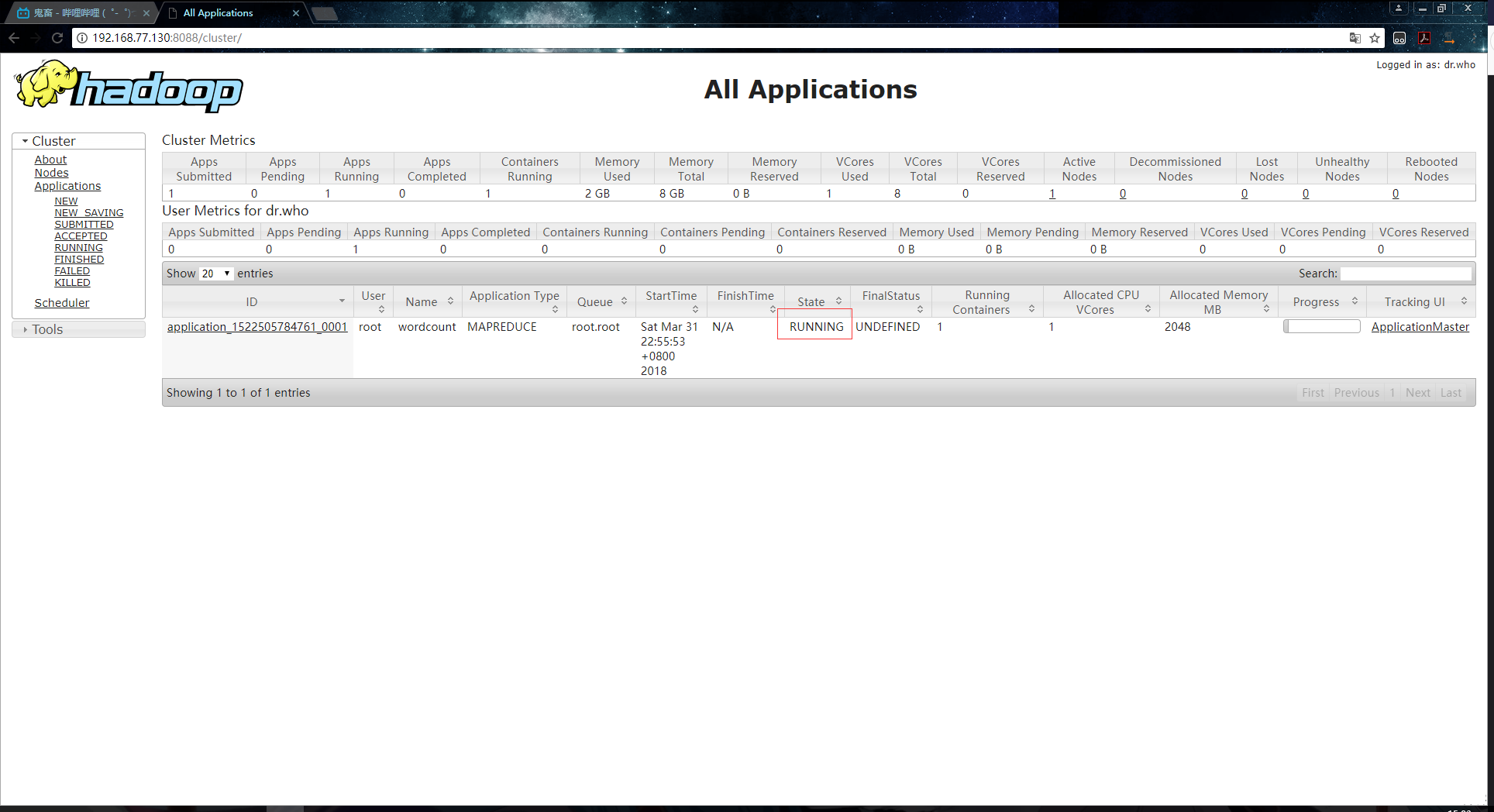This screenshot has height=812, width=1494.
Task: Open the Show entries dropdown
Action: coord(216,274)
